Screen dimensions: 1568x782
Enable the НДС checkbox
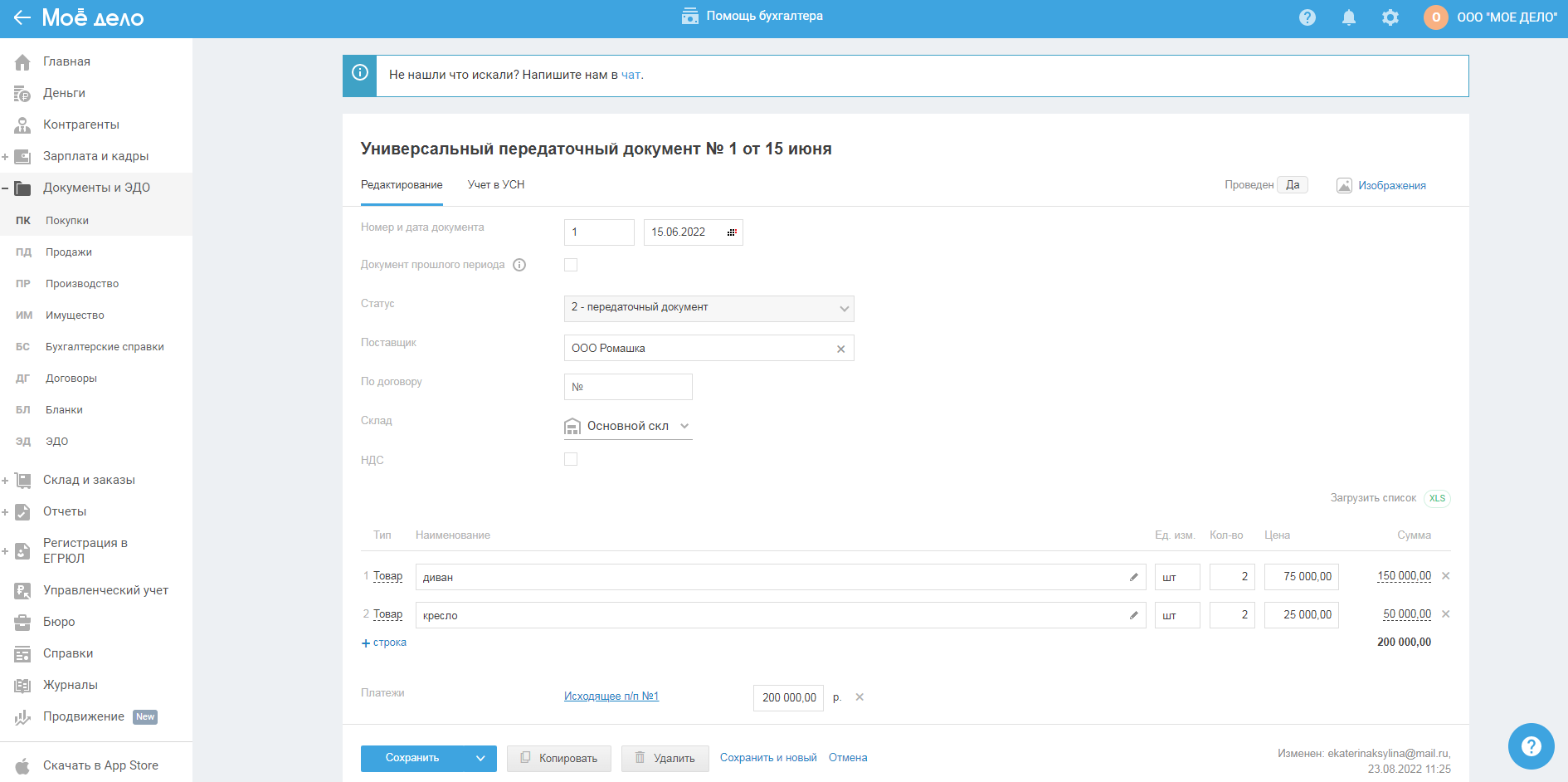571,459
